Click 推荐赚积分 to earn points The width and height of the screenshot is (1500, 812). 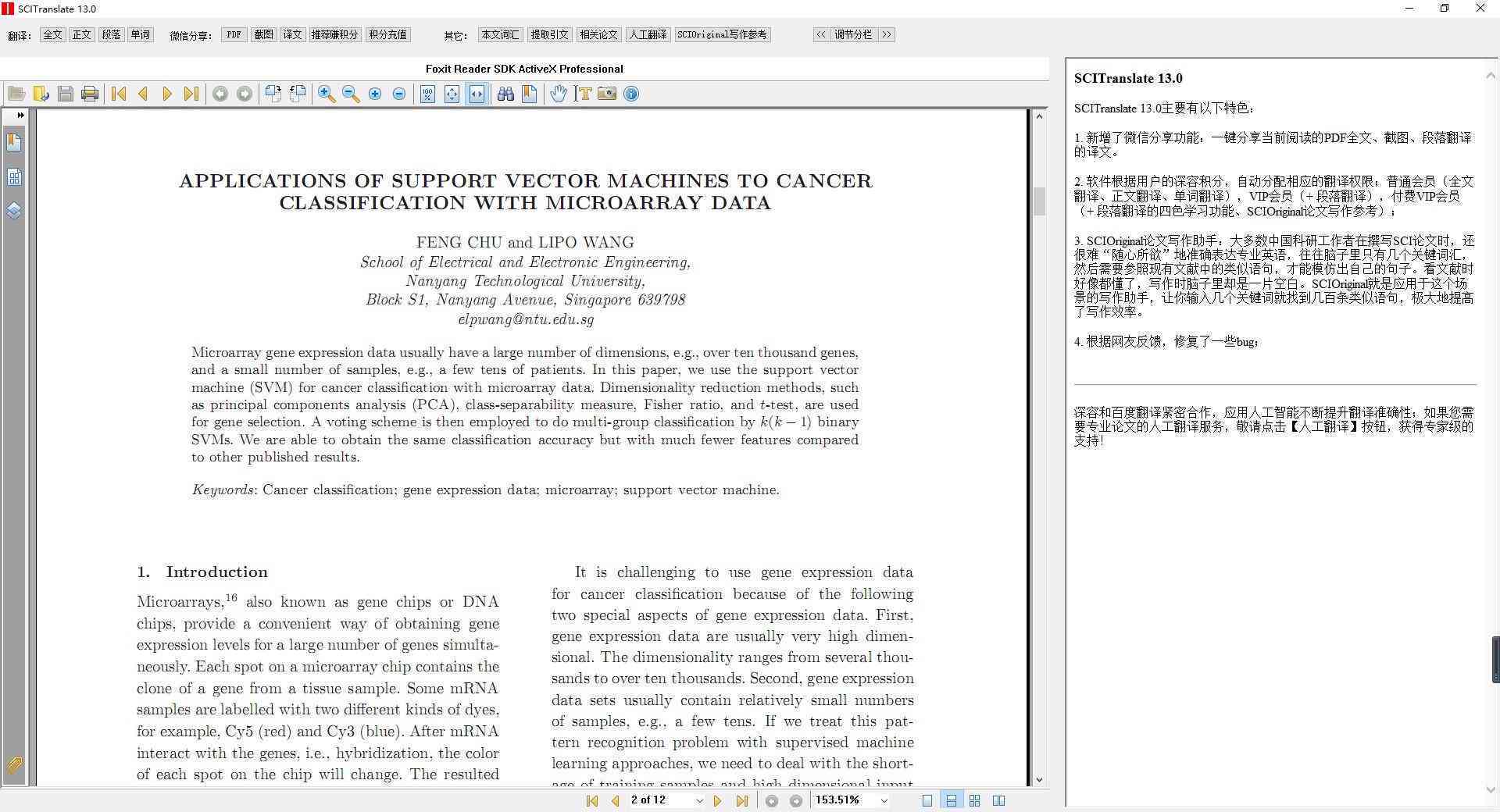[x=334, y=34]
